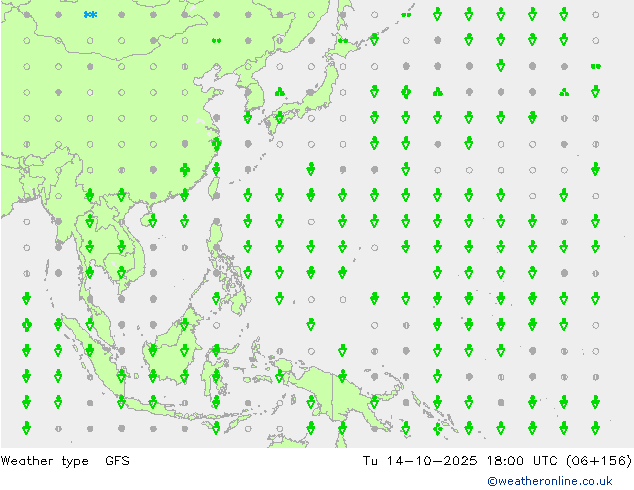Click the '(06+156)' forecast offset text
The image size is (634, 490).
(x=599, y=460)
